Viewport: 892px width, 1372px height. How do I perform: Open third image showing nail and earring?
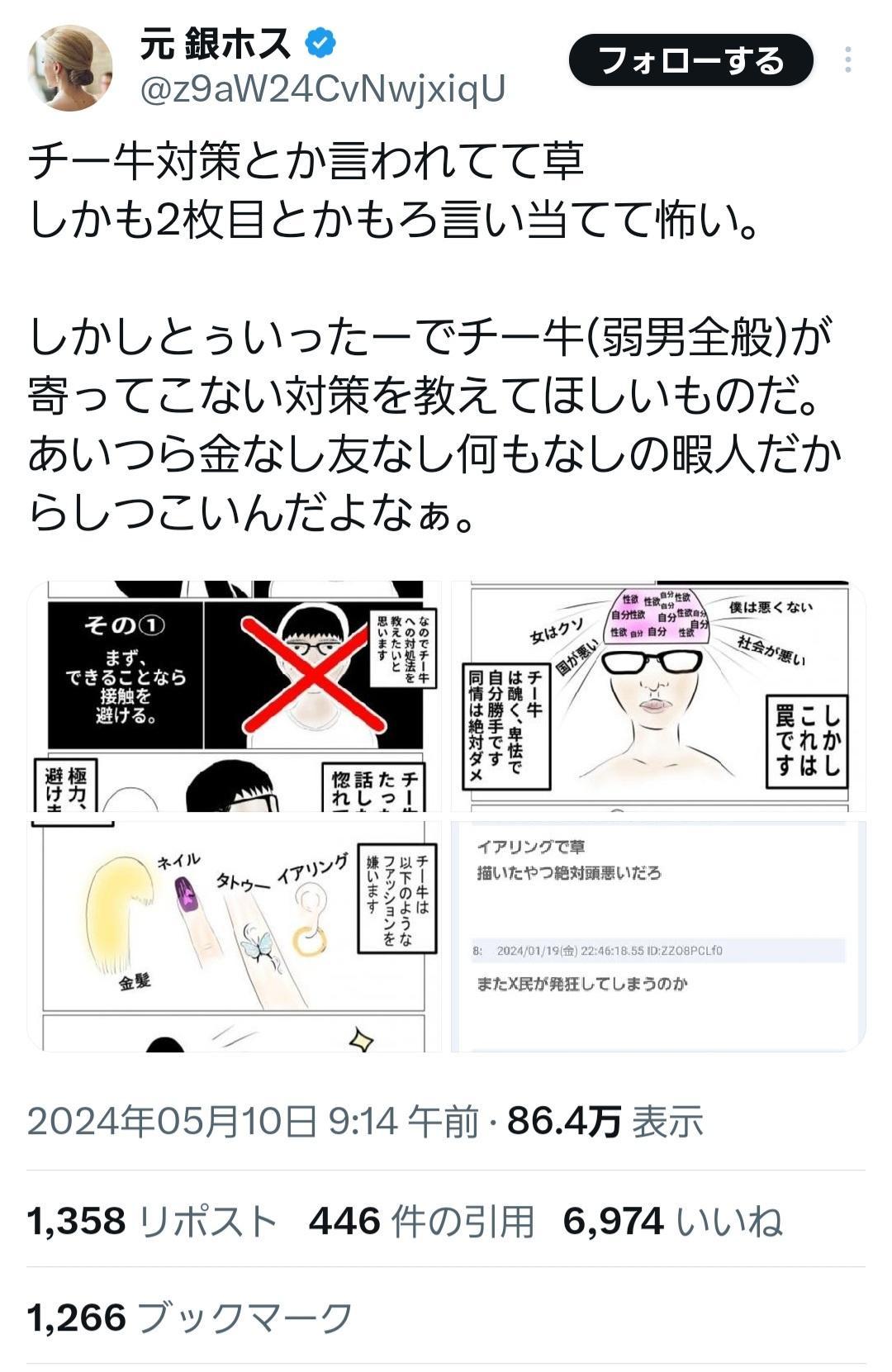(235, 935)
